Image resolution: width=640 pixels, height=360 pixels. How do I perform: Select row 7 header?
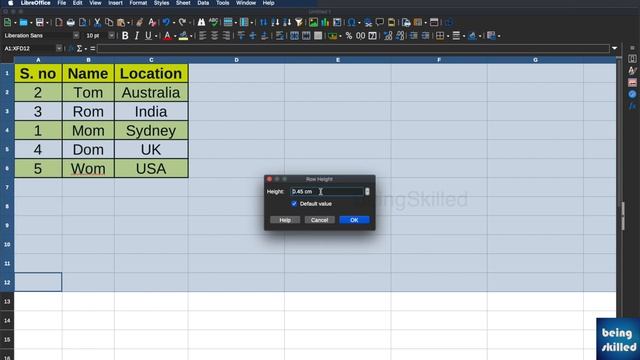tap(7, 187)
